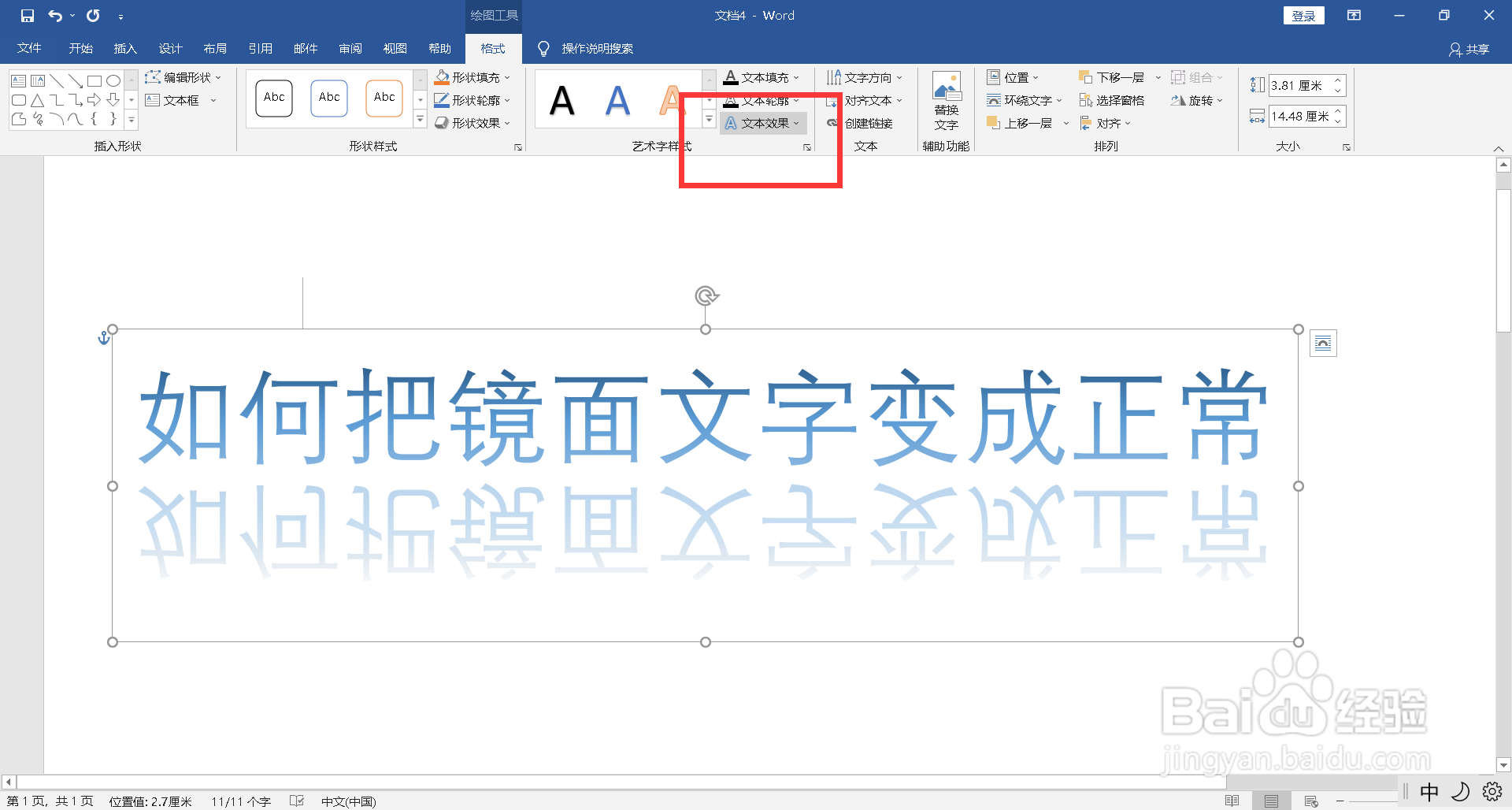The width and height of the screenshot is (1512, 810).
Task: Open the Wrap Text 环绕文字 dropdown
Action: click(x=1025, y=100)
